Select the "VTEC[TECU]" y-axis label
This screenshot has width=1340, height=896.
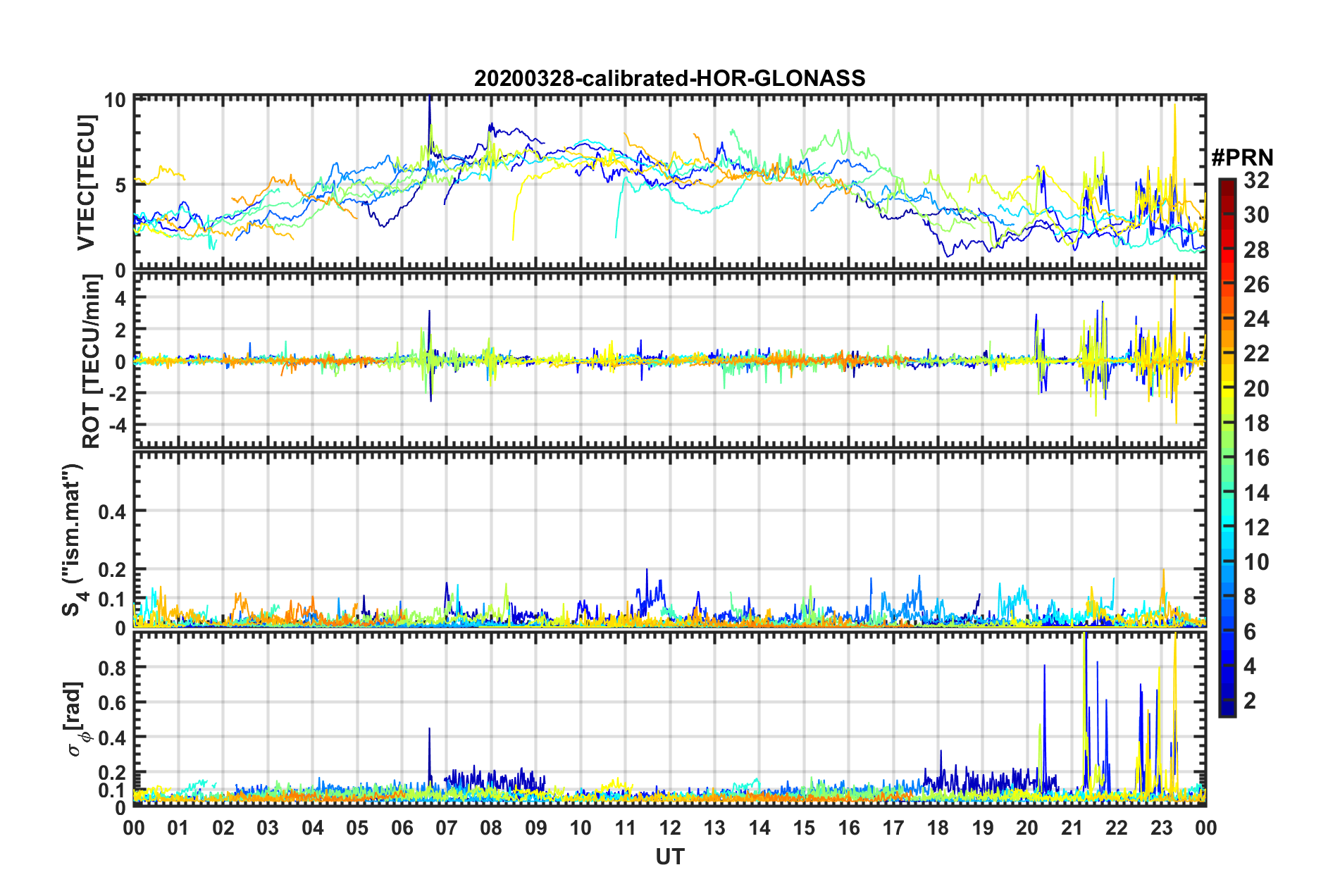click(x=86, y=182)
